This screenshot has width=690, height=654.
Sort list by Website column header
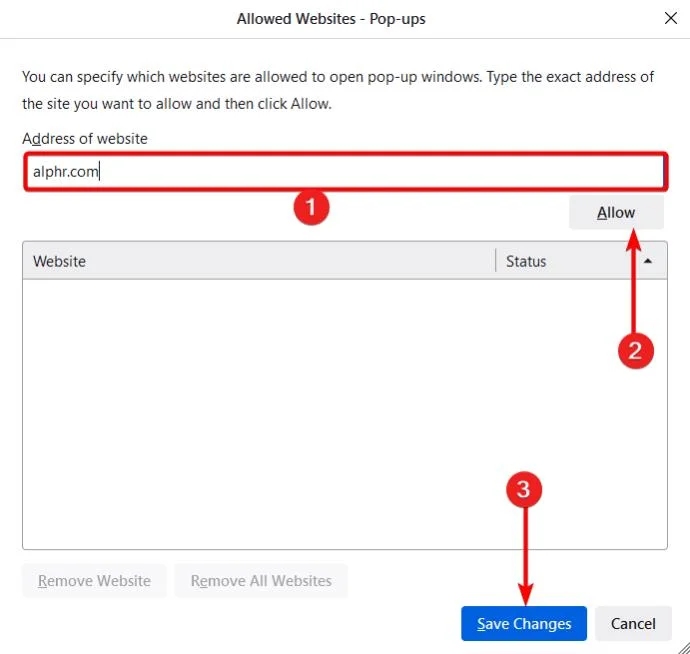(258, 261)
